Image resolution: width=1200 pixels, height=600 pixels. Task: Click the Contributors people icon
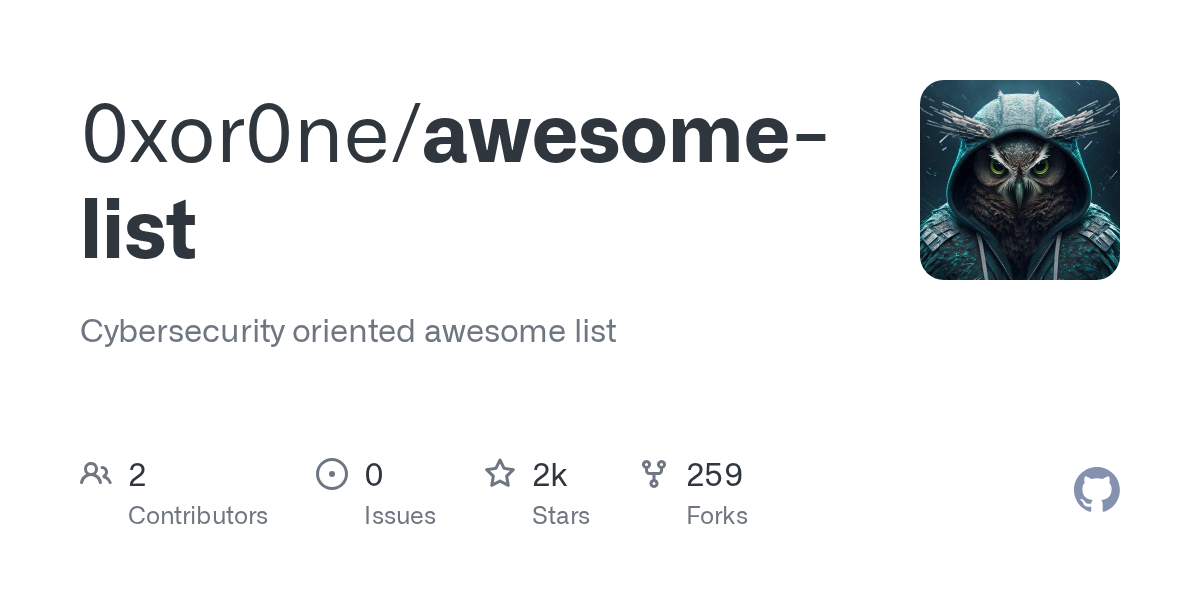96,474
